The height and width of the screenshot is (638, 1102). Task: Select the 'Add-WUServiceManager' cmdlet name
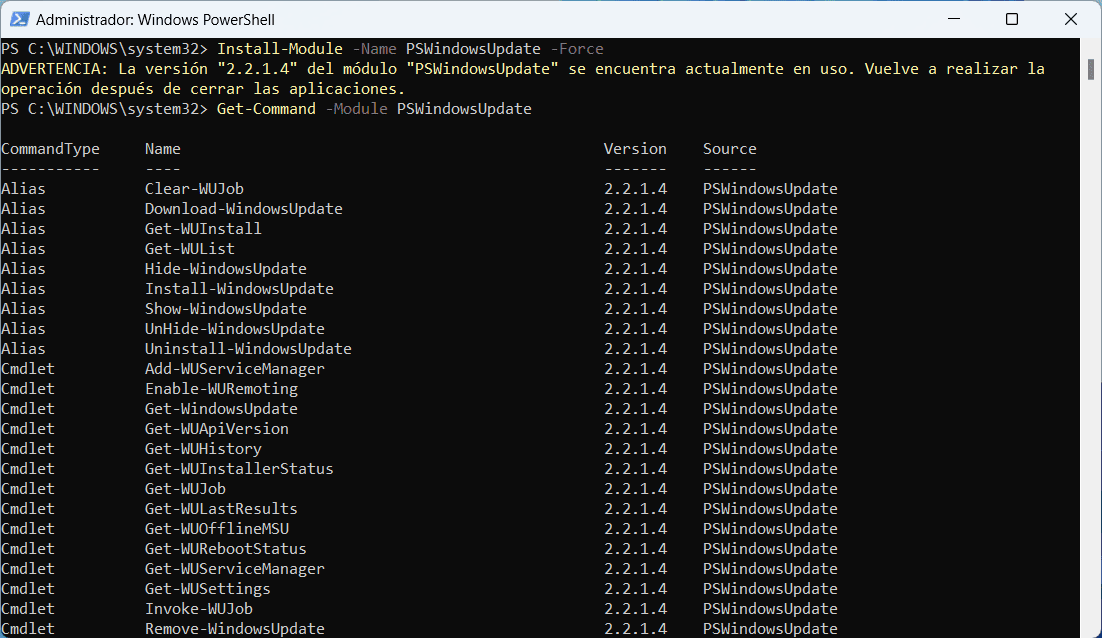tap(235, 369)
